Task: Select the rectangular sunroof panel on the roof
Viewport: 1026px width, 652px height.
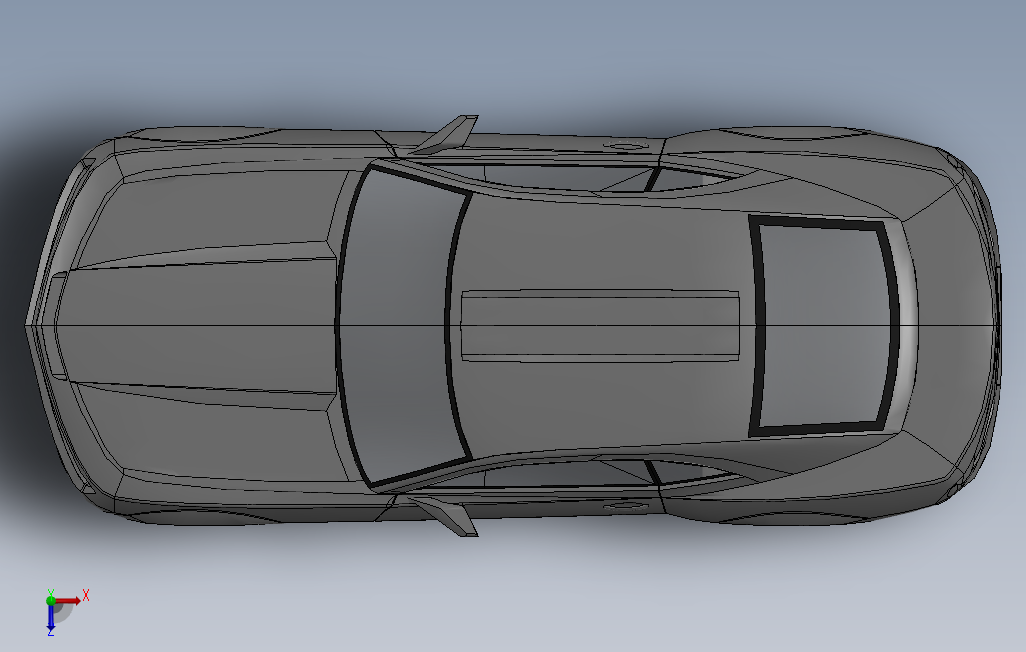Action: click(601, 325)
